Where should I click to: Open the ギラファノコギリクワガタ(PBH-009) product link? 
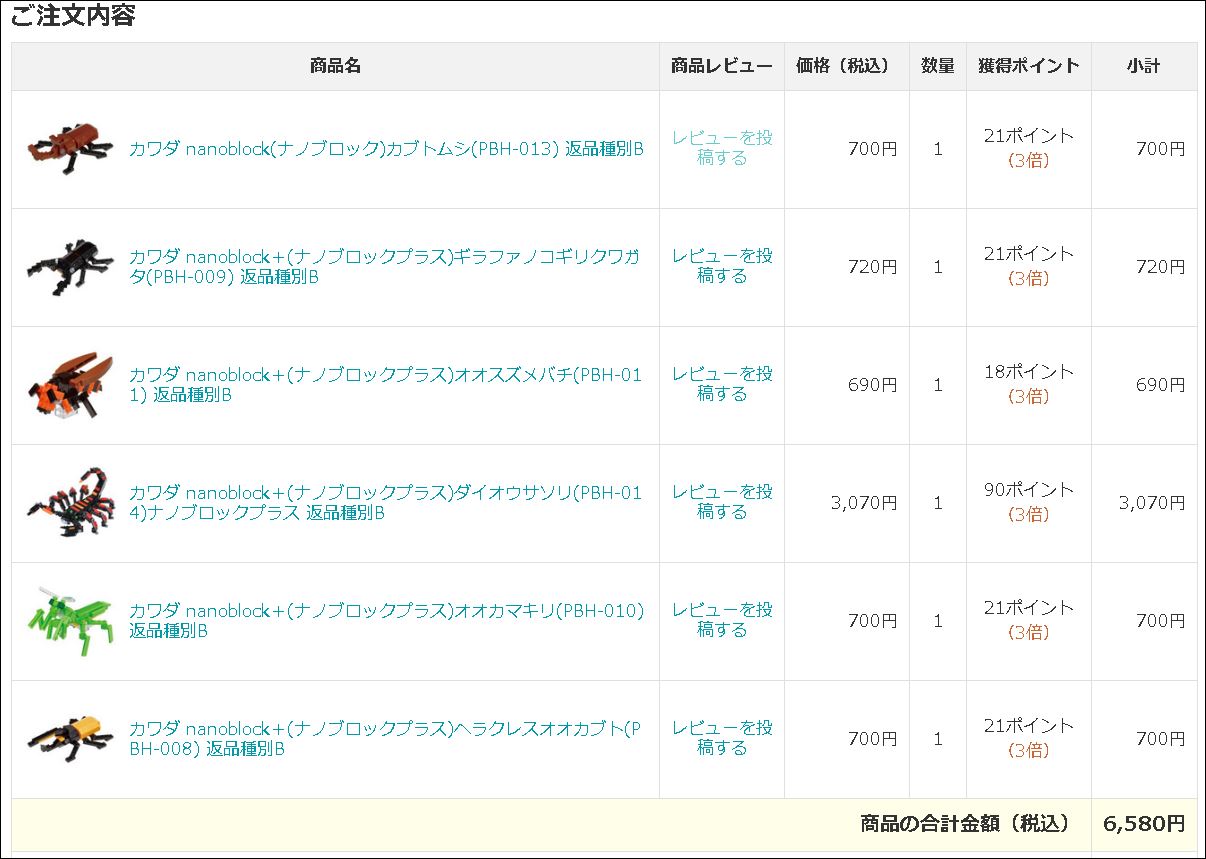point(384,267)
